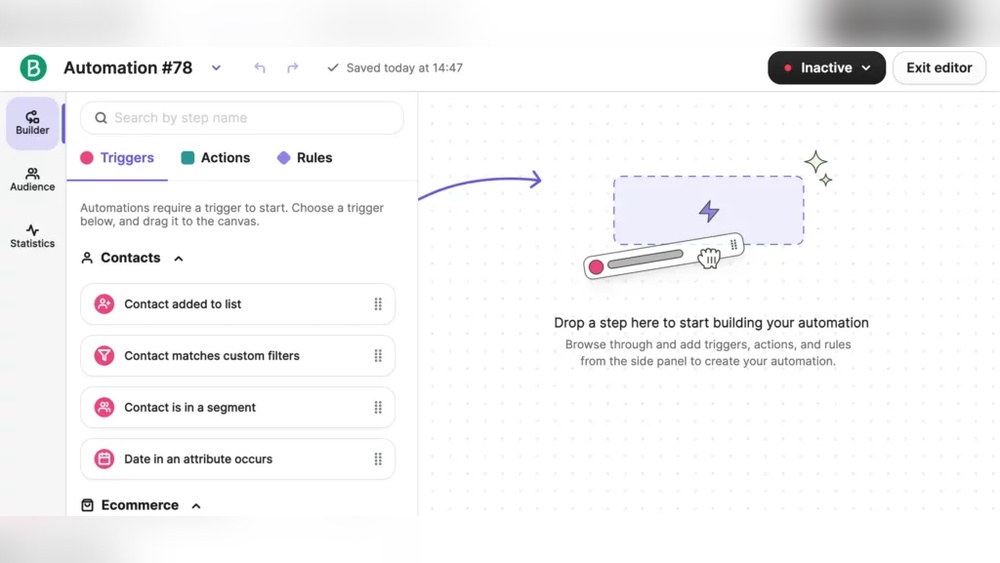This screenshot has width=1000, height=563.
Task: Open the Inactive status dropdown
Action: coord(827,68)
